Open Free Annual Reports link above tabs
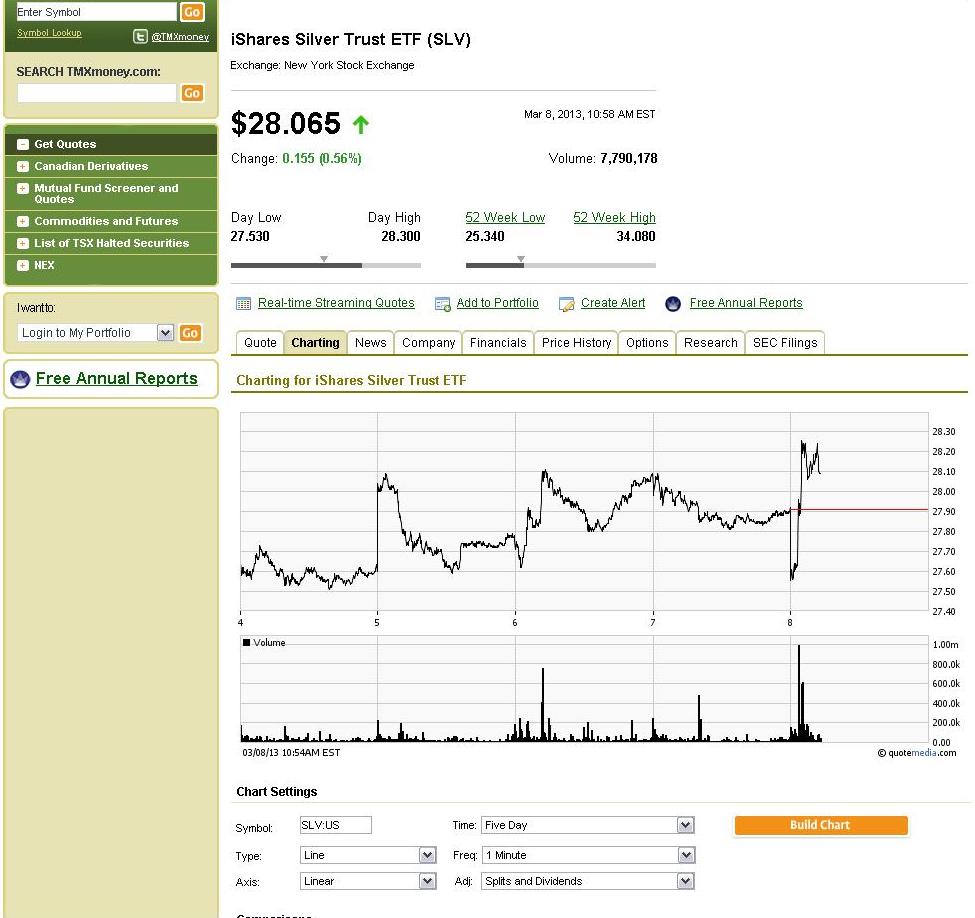The image size is (975, 918). [x=746, y=303]
